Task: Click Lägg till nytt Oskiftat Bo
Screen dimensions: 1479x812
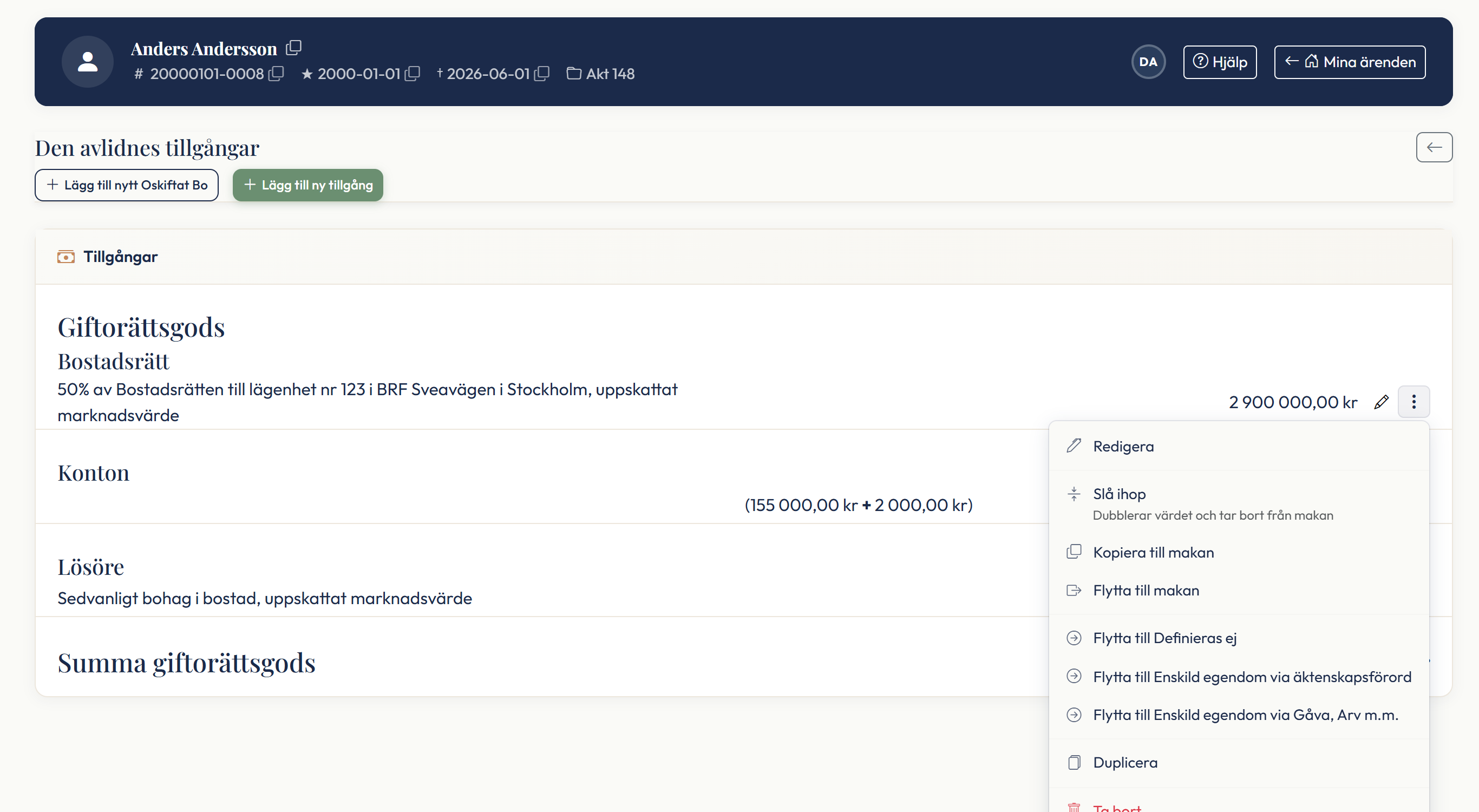Action: [126, 185]
